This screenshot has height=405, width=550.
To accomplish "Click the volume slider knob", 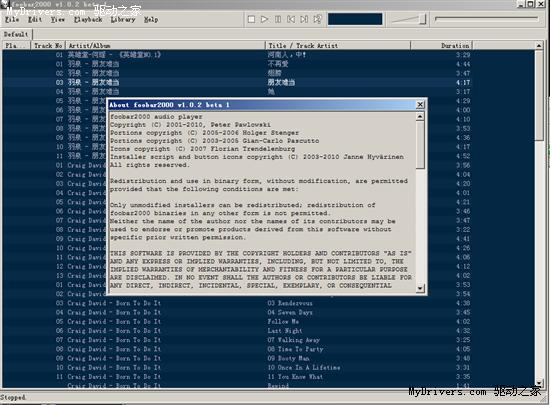I will (423, 19).
